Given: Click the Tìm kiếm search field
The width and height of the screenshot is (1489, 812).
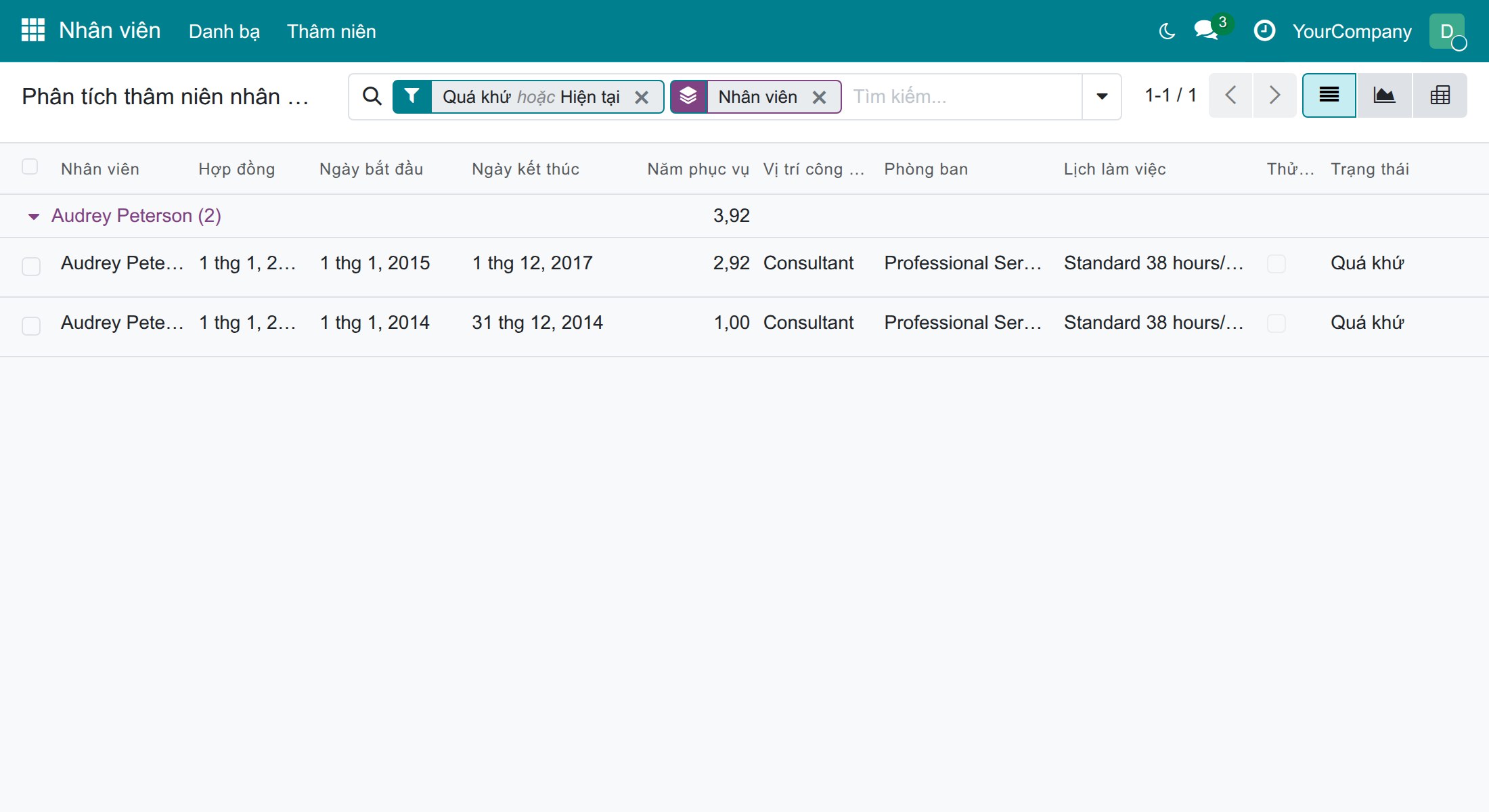Looking at the screenshot, I should pyautogui.click(x=964, y=97).
